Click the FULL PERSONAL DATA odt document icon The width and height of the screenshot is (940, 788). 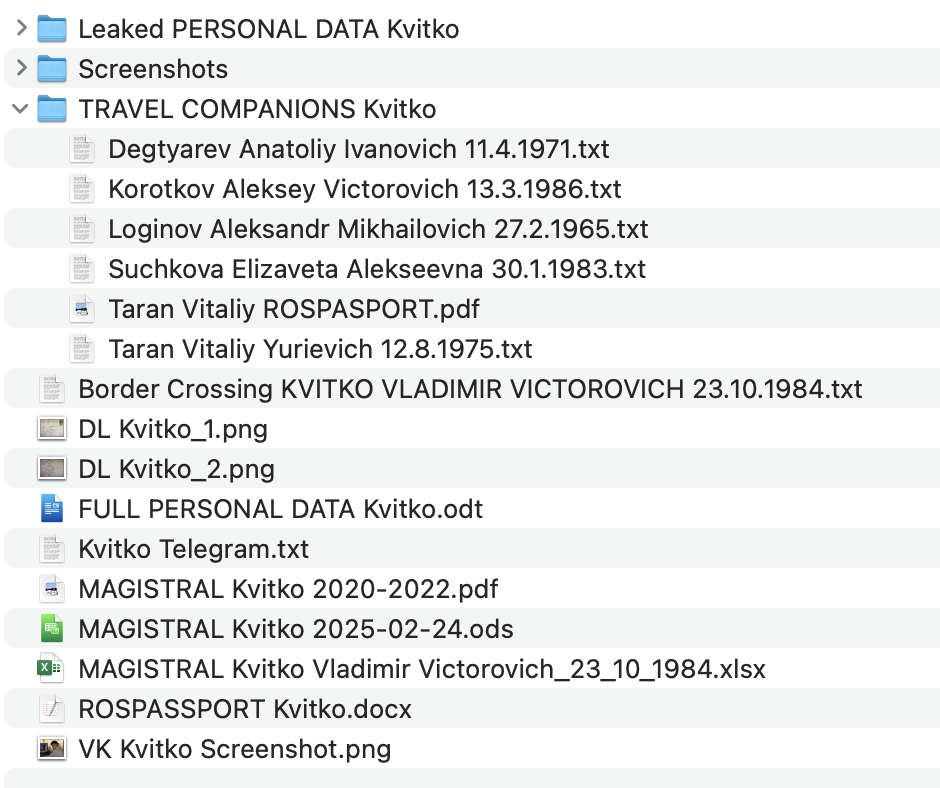click(x=52, y=509)
